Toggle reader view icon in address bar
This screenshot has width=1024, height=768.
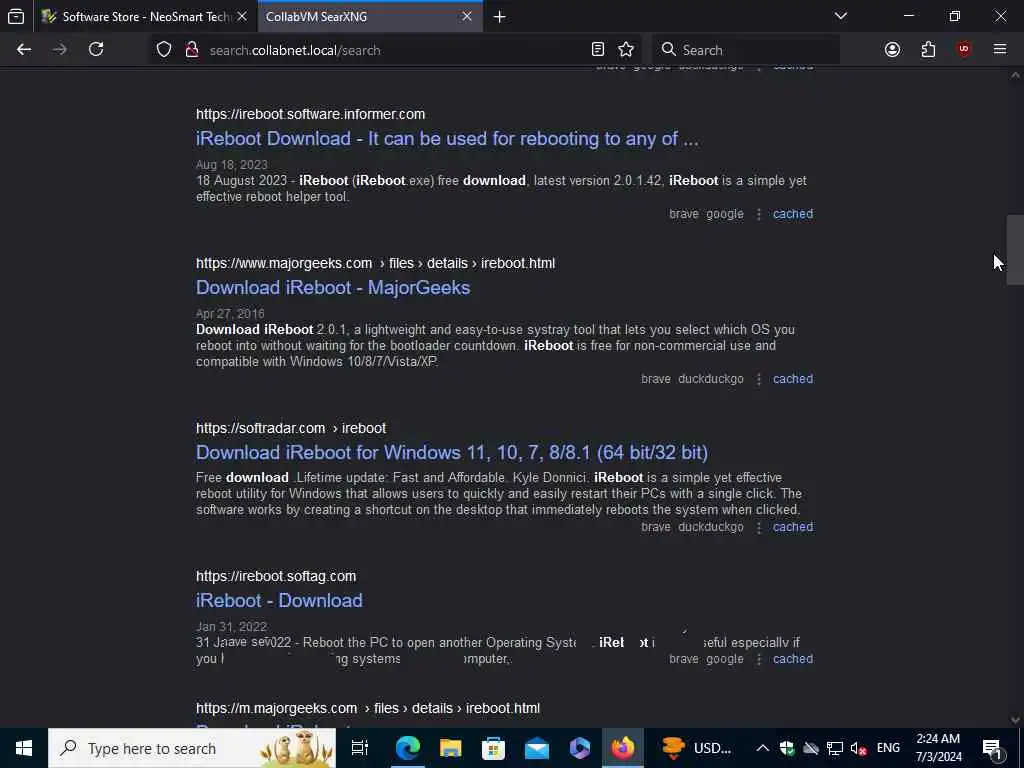[598, 50]
